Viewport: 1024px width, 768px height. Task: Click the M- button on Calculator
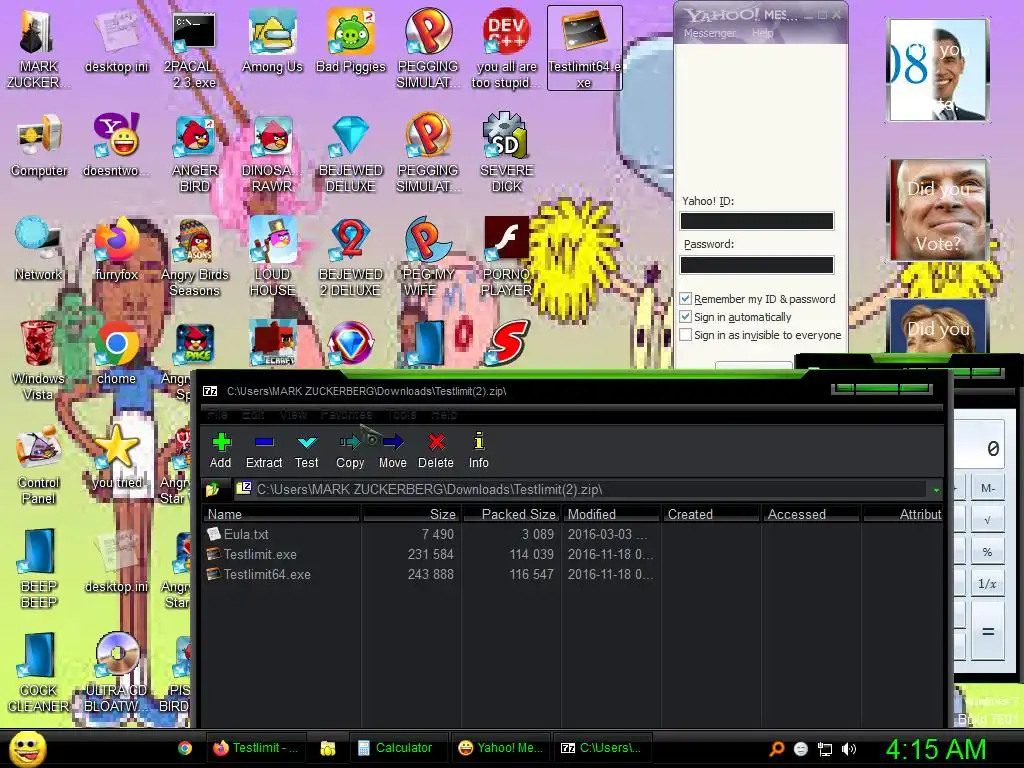coord(987,488)
